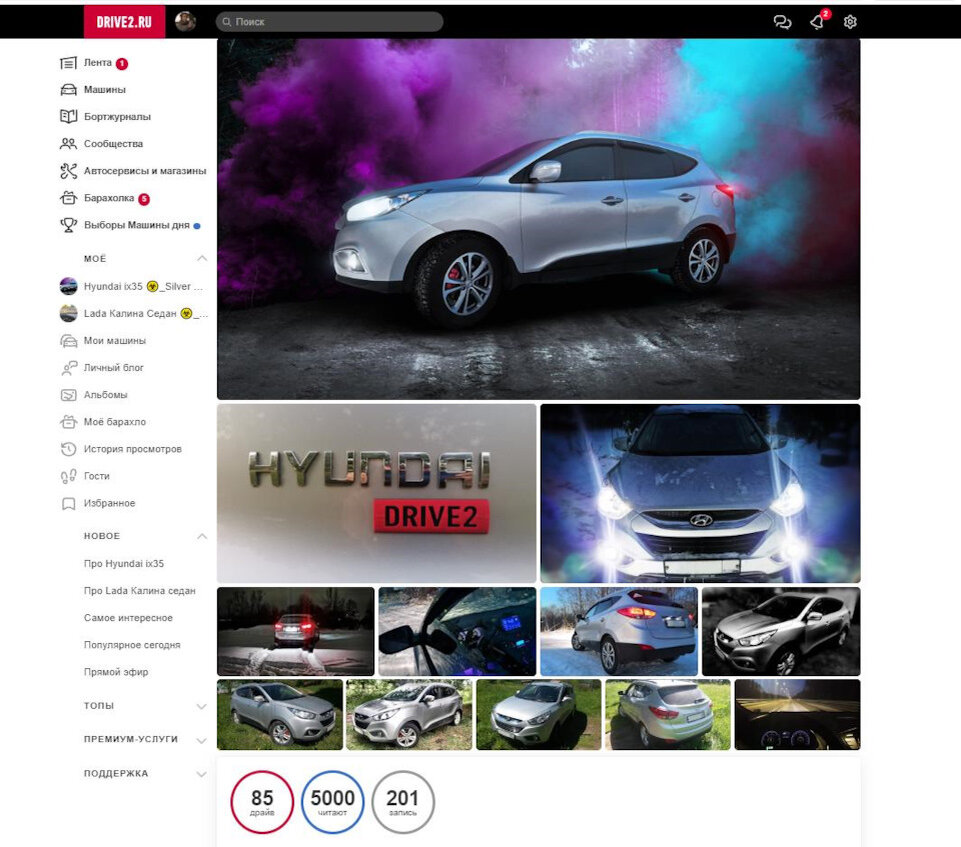The height and width of the screenshot is (847, 961).
Task: Click the 85 драйв counter
Action: (x=262, y=802)
